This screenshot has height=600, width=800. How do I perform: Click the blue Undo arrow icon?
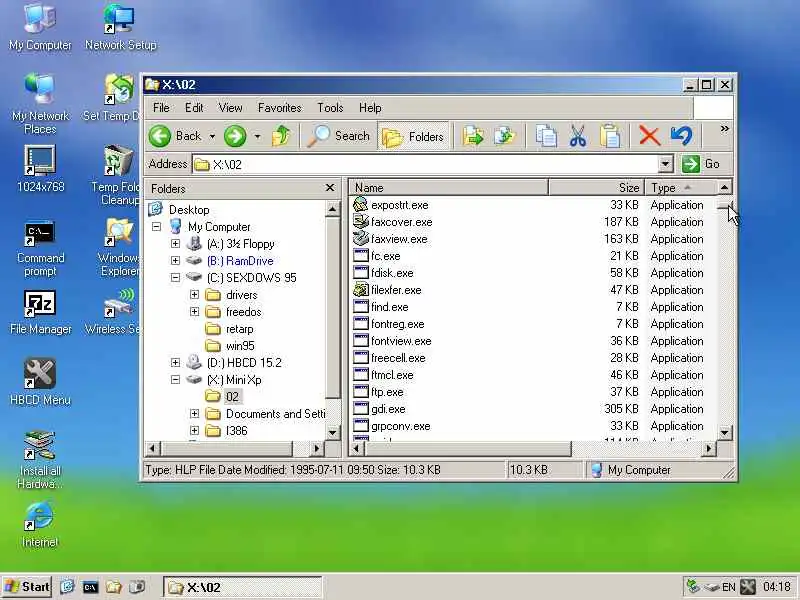681,136
